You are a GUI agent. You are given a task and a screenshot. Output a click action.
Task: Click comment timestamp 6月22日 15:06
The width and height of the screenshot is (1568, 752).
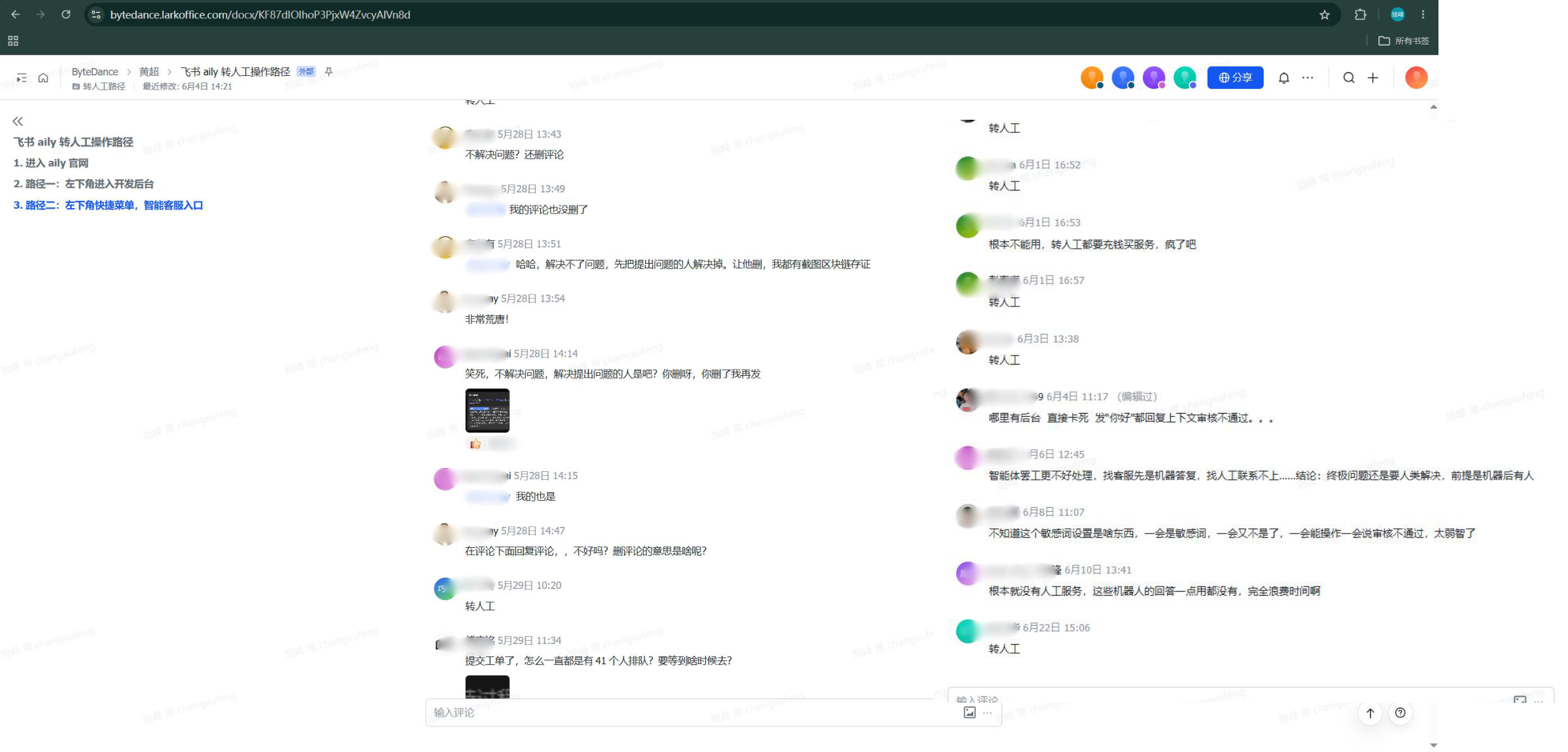(1056, 628)
